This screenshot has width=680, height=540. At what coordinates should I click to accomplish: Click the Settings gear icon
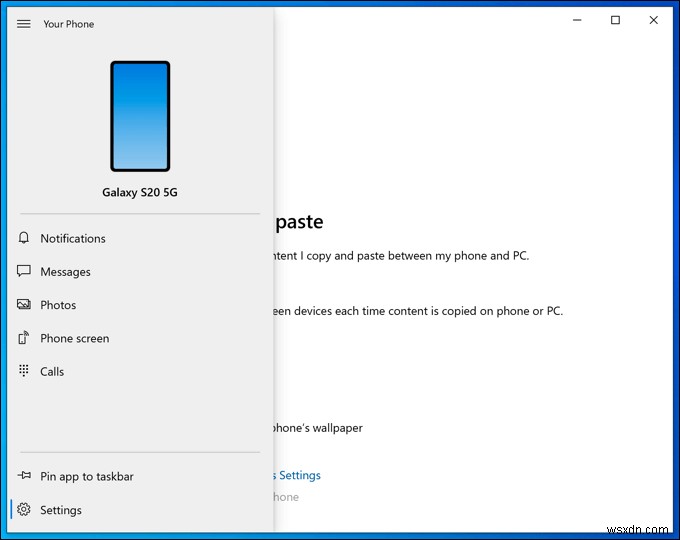24,510
